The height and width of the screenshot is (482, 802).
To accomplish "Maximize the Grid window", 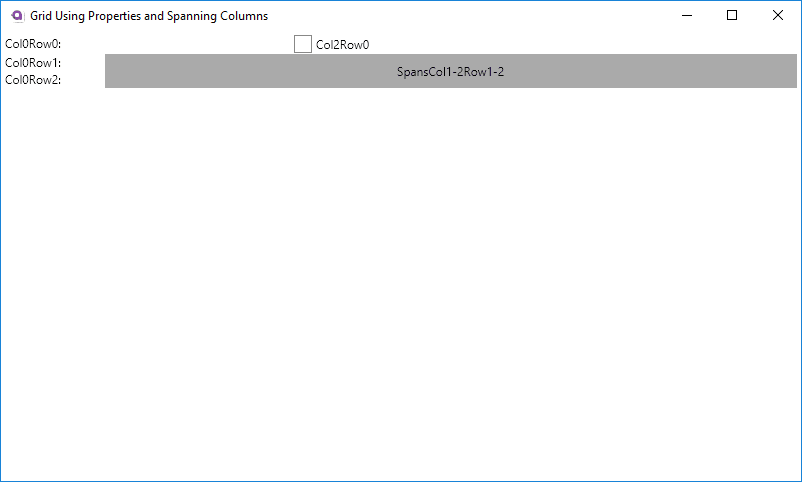I will pos(732,16).
